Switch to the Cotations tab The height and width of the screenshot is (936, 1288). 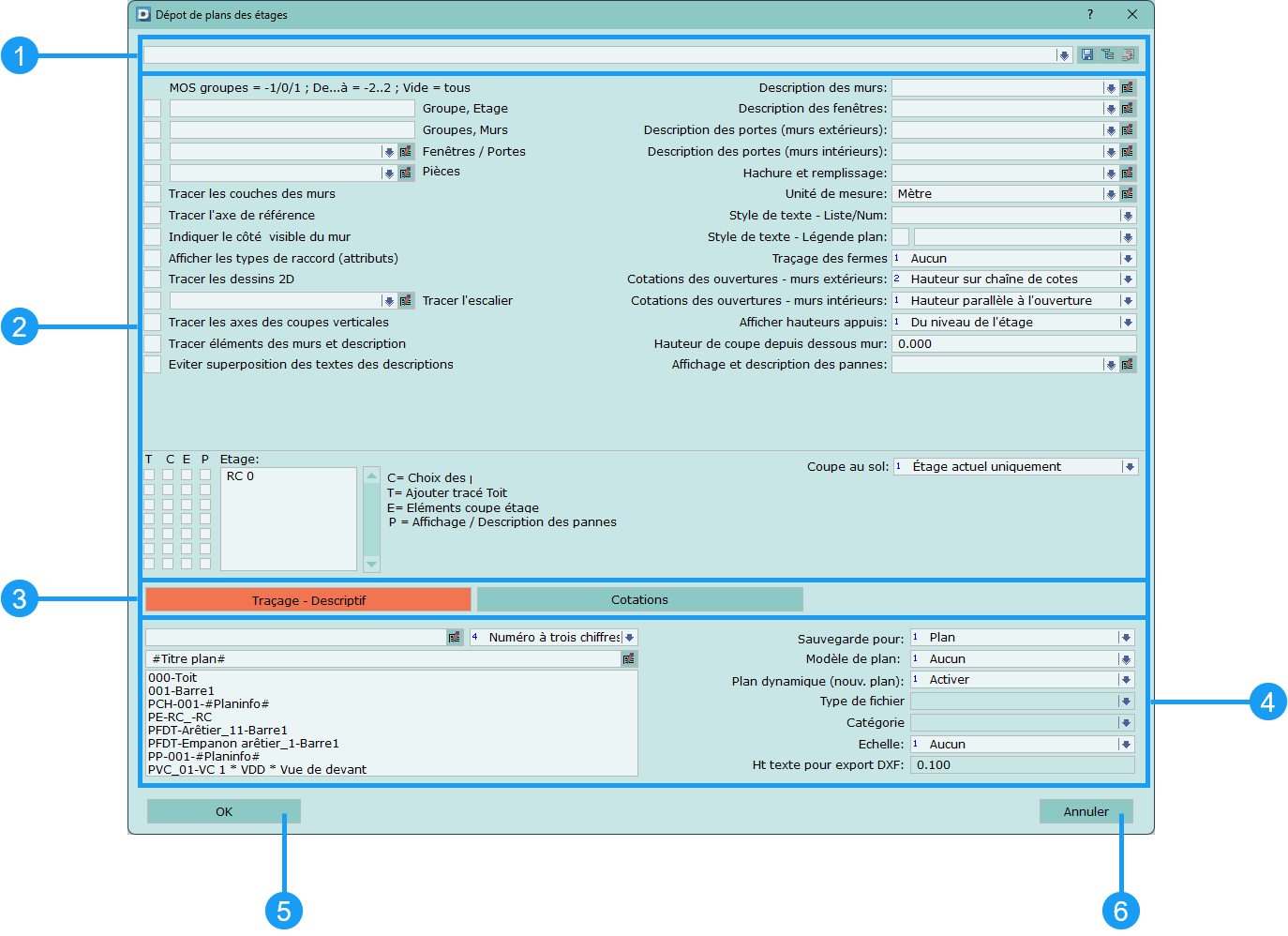[x=639, y=600]
